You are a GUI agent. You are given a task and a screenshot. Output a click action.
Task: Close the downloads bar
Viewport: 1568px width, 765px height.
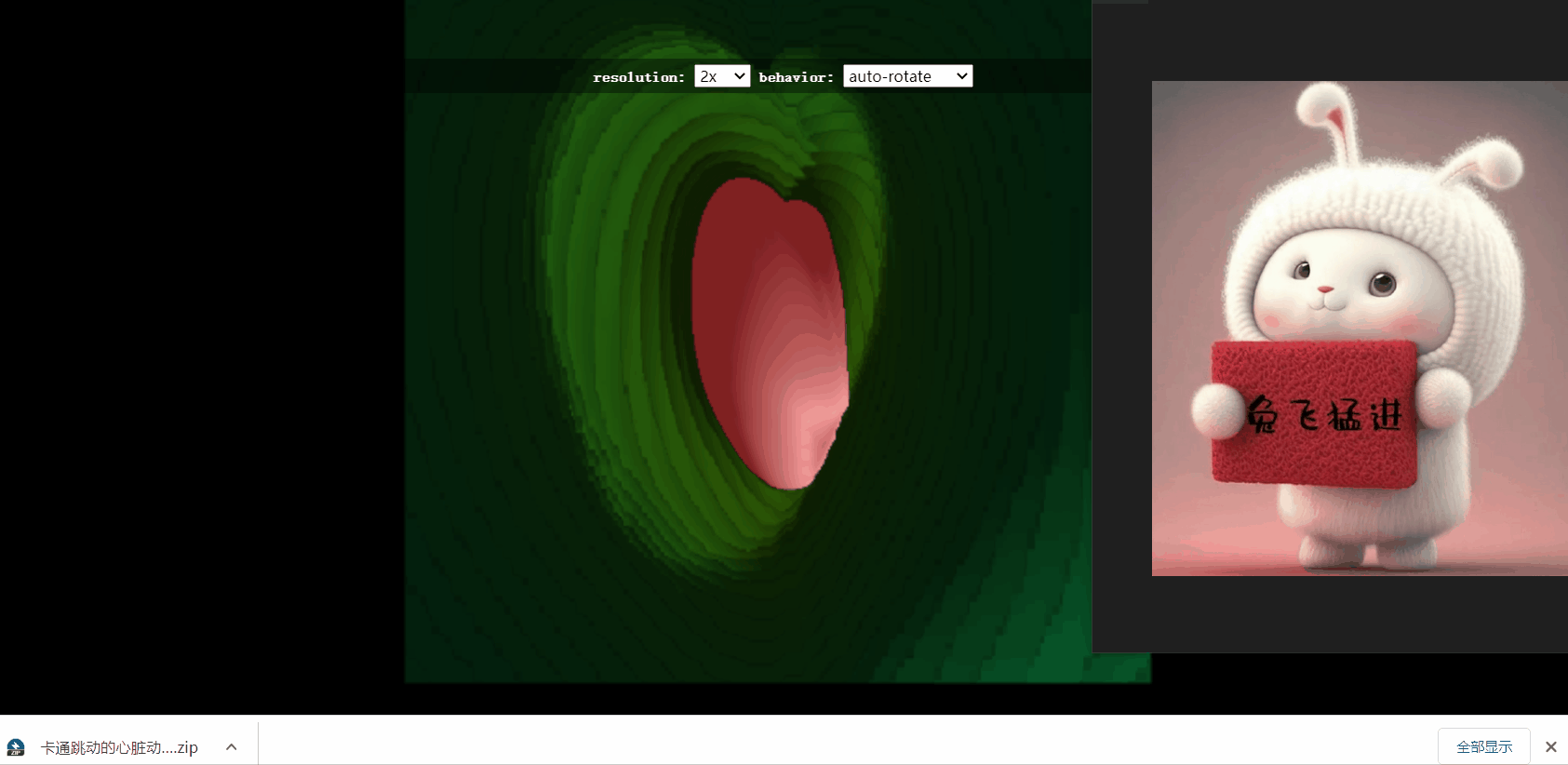[1550, 746]
